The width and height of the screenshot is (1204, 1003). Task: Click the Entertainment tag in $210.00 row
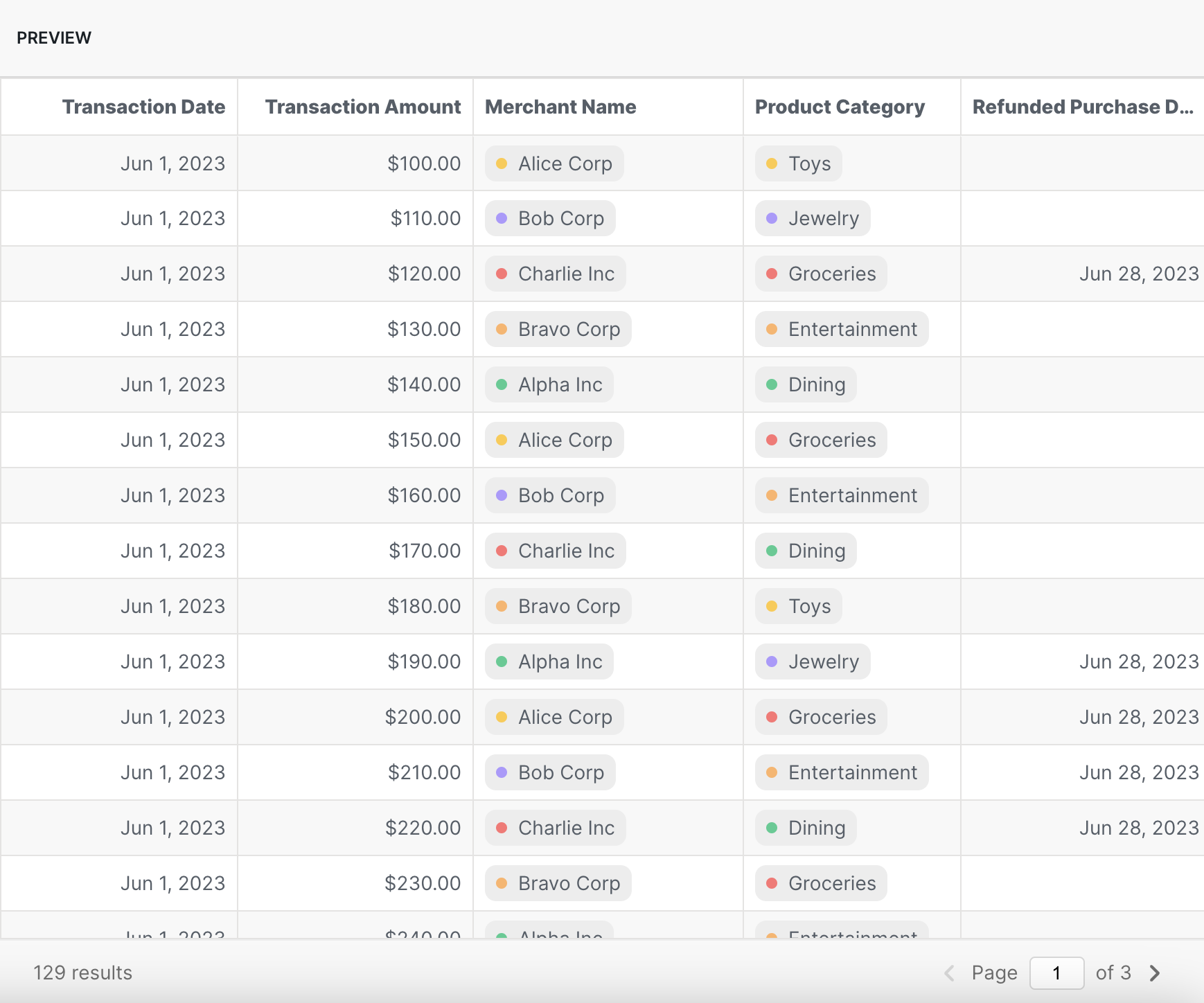tap(842, 773)
